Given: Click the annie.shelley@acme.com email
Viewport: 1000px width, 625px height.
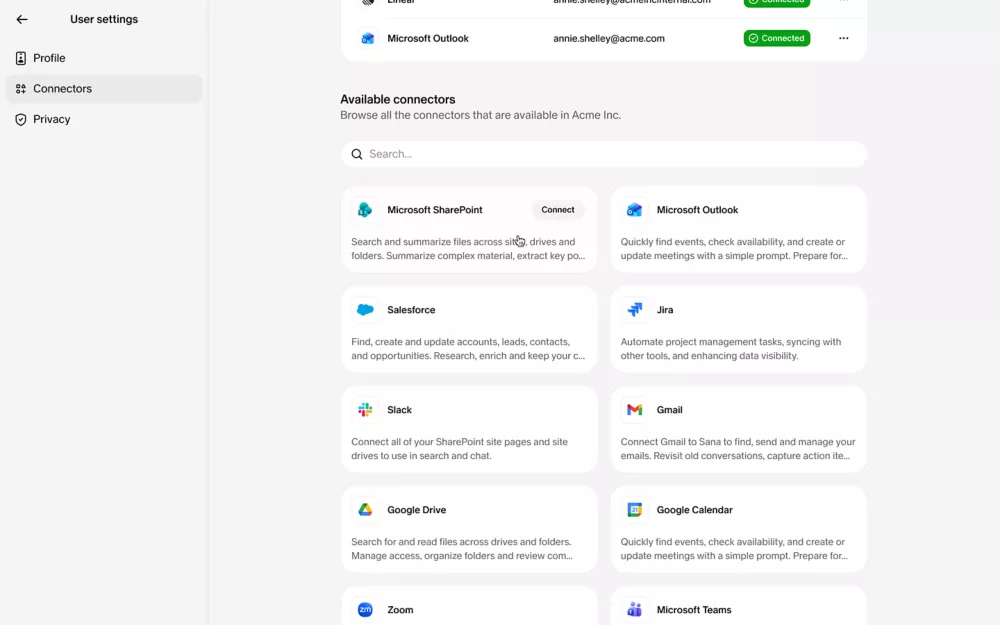Looking at the screenshot, I should [608, 38].
